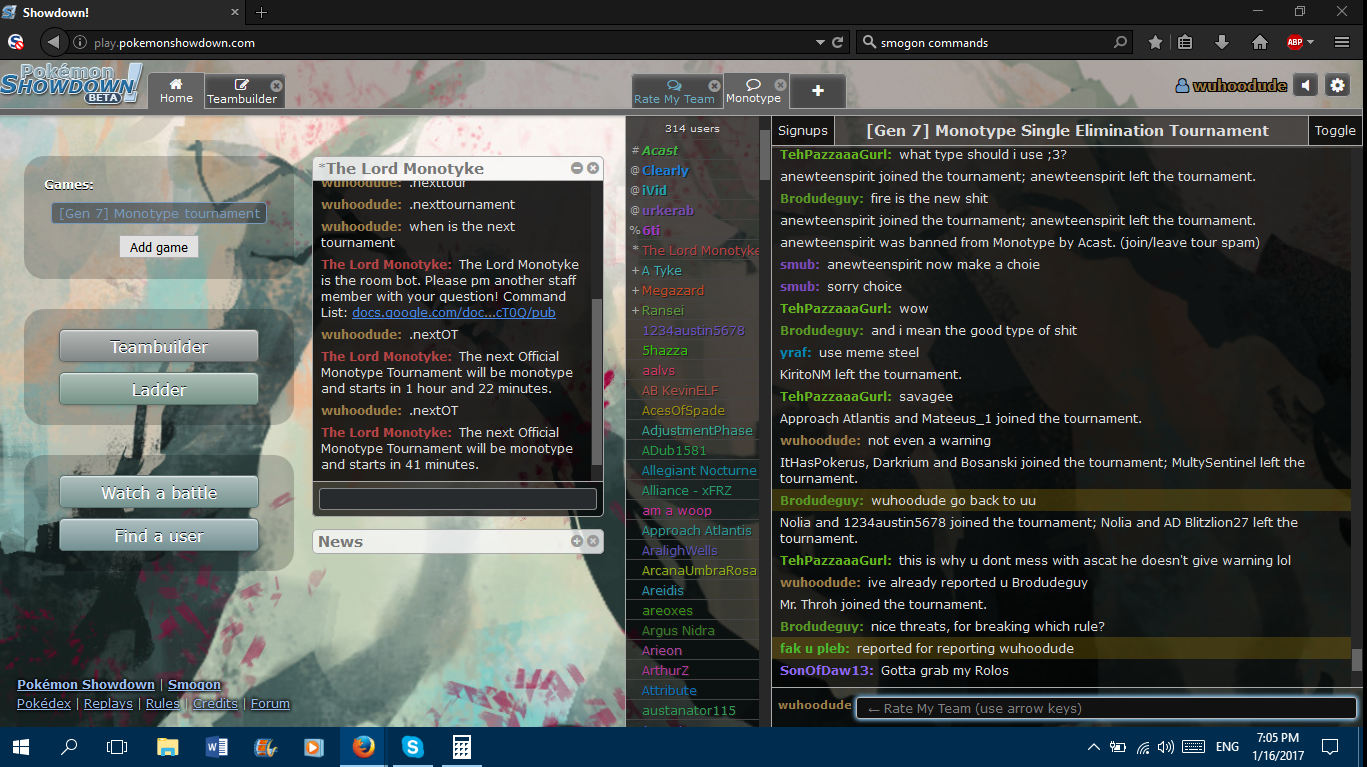Open the Firefox hamburger menu
The image size is (1367, 767).
pyautogui.click(x=1342, y=42)
